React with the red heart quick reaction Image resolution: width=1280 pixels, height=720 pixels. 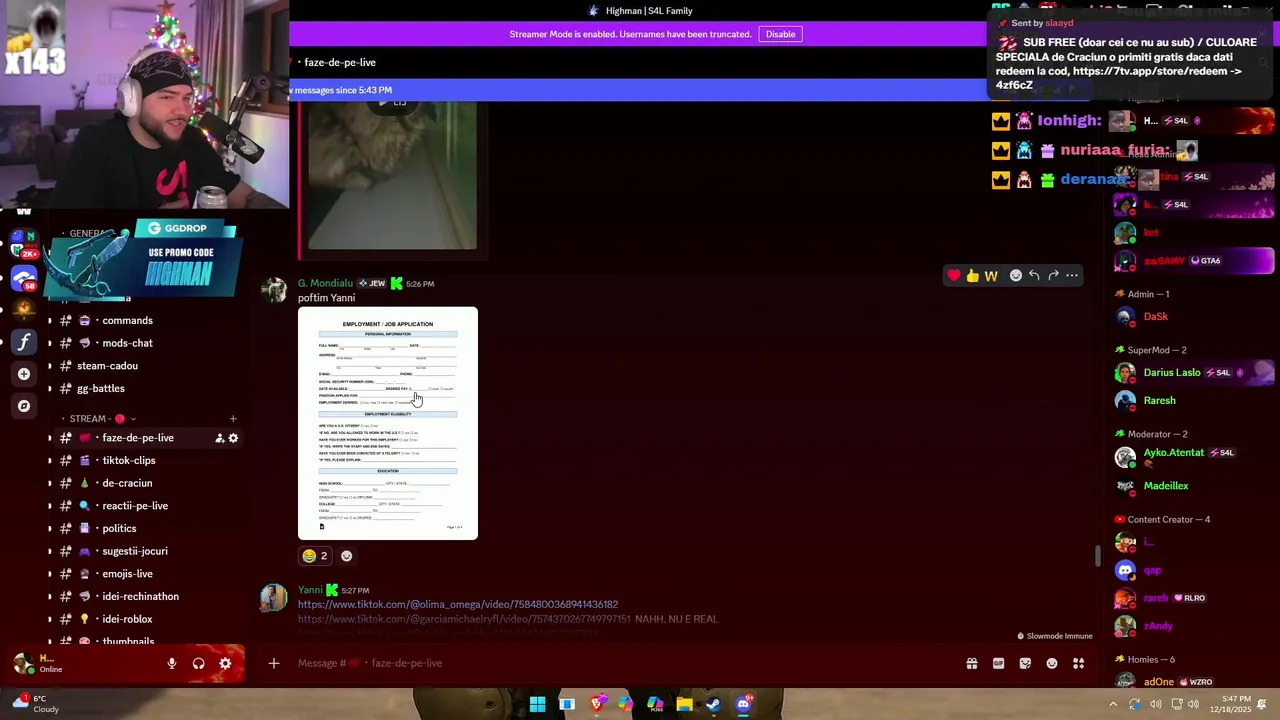tap(954, 276)
